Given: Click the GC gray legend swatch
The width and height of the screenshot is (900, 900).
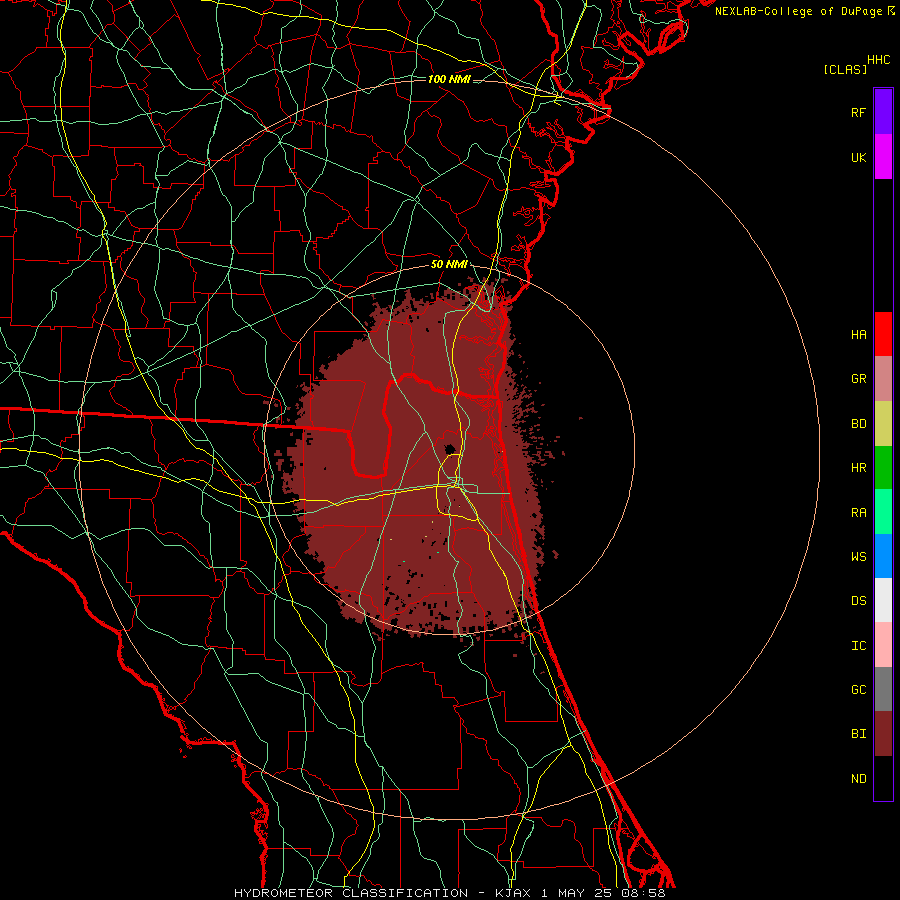Looking at the screenshot, I should [883, 689].
